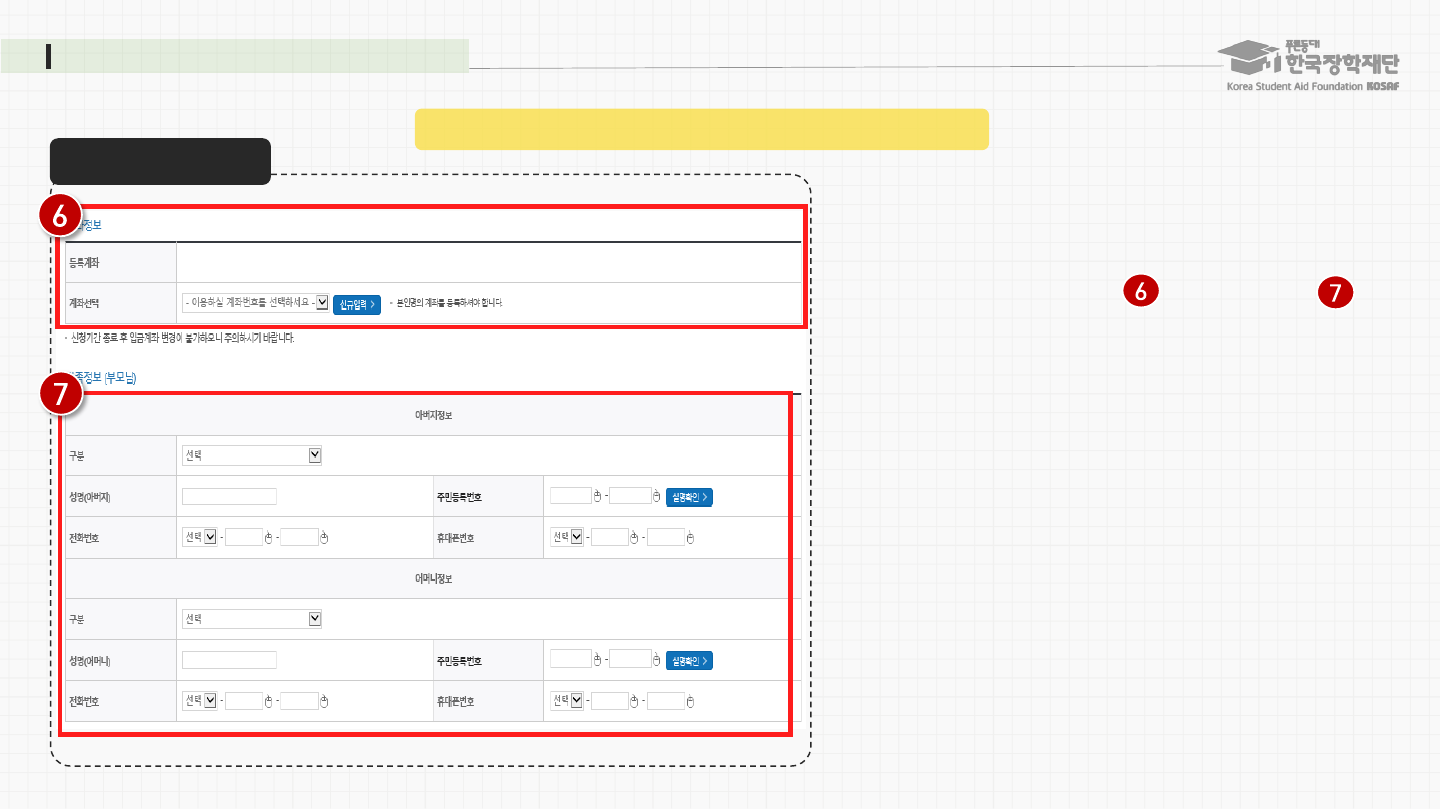Click the 계좌선택 row label
This screenshot has height=810, width=1440.
click(84, 303)
